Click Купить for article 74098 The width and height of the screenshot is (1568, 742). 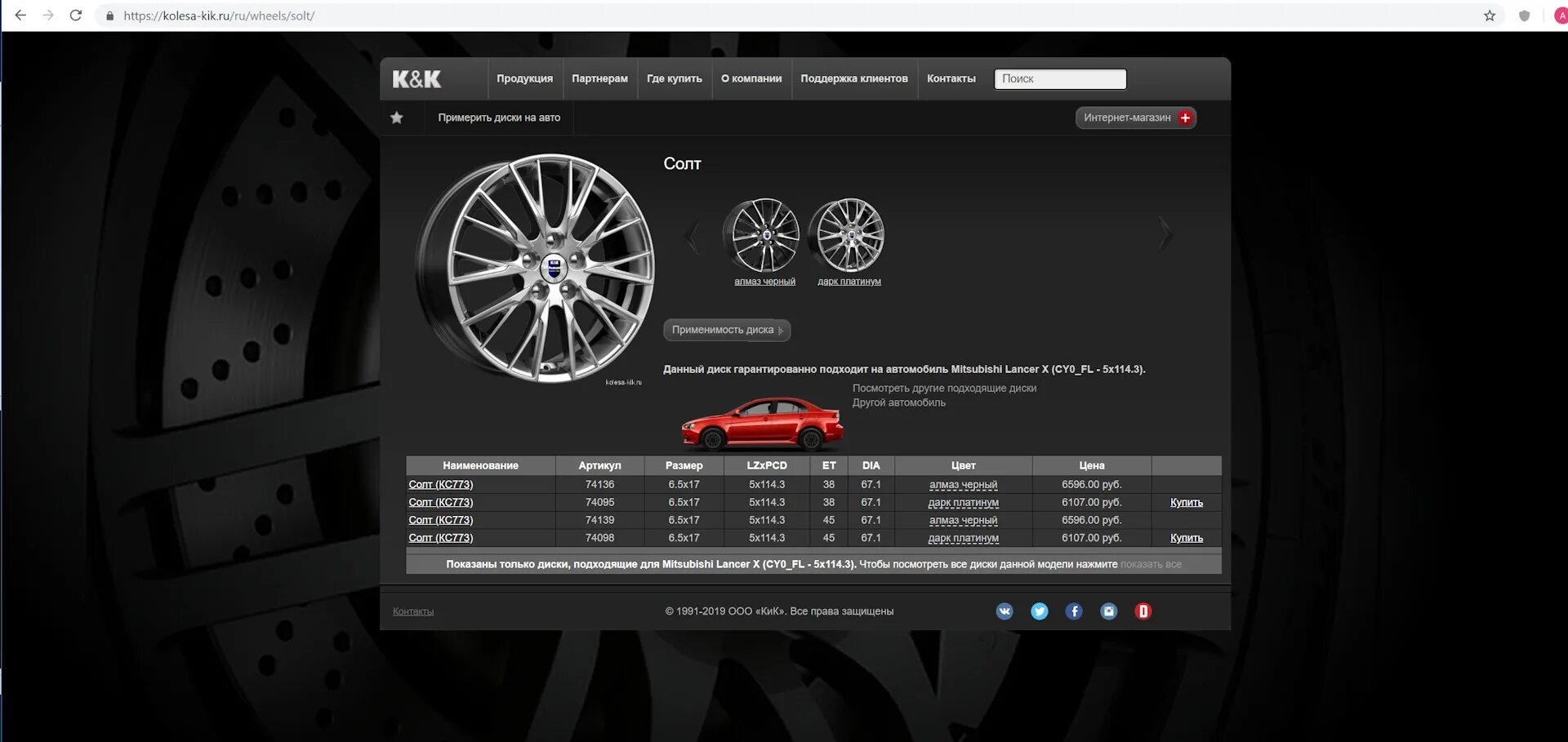[1186, 538]
